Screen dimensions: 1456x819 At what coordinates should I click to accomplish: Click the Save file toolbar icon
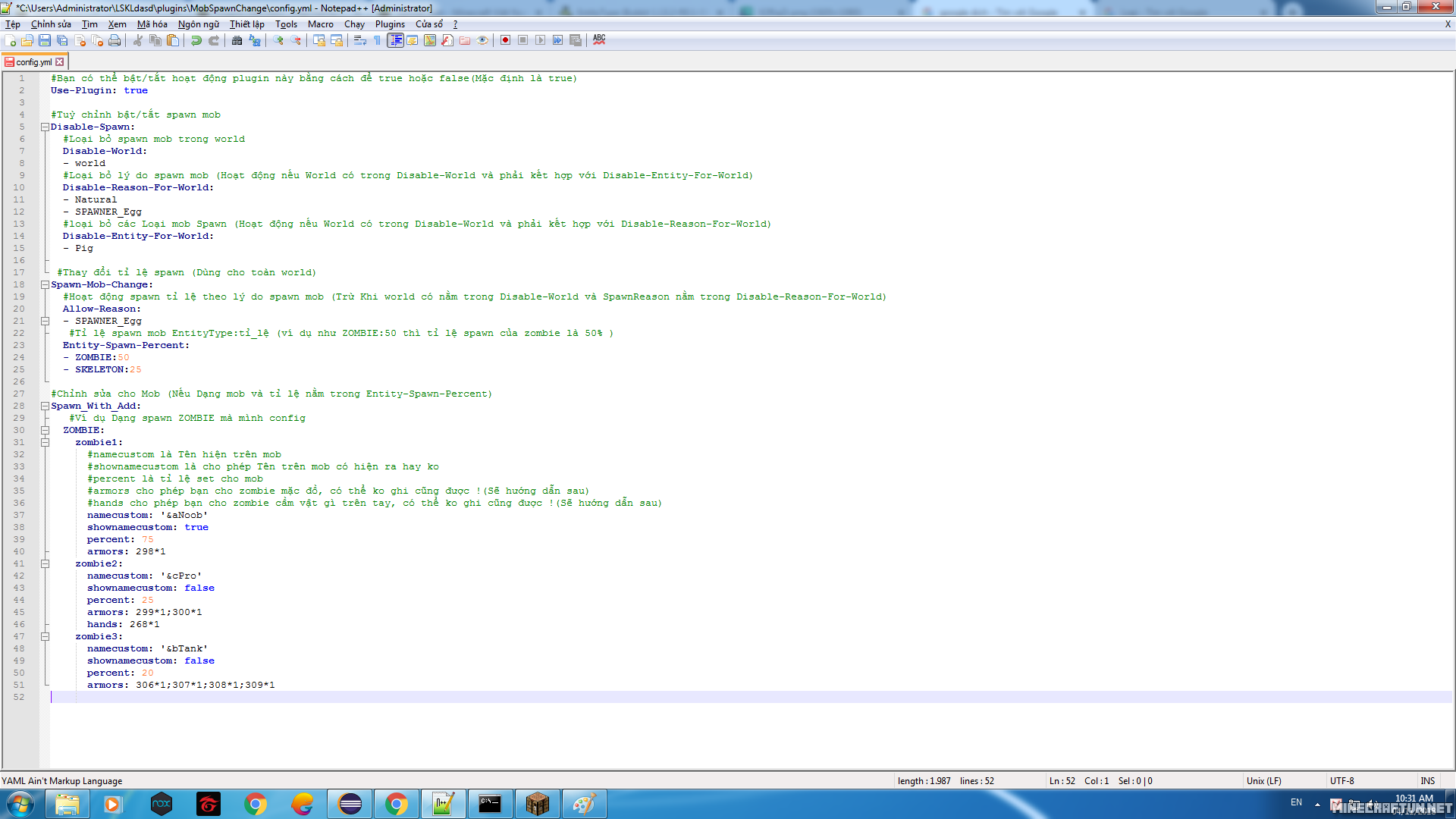pos(45,40)
